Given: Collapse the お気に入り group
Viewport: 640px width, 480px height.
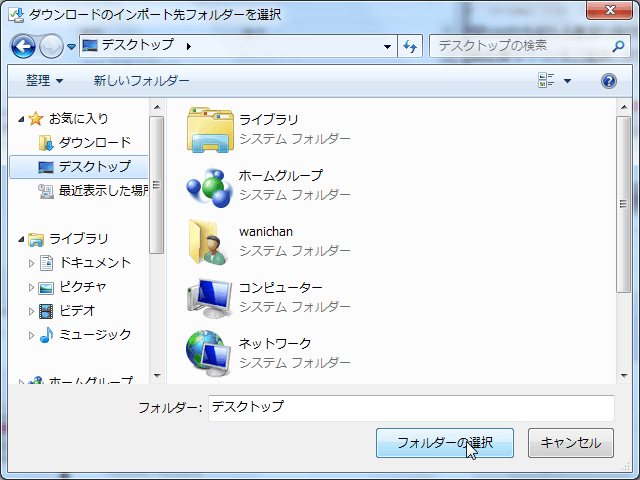Looking at the screenshot, I should pos(21,119).
